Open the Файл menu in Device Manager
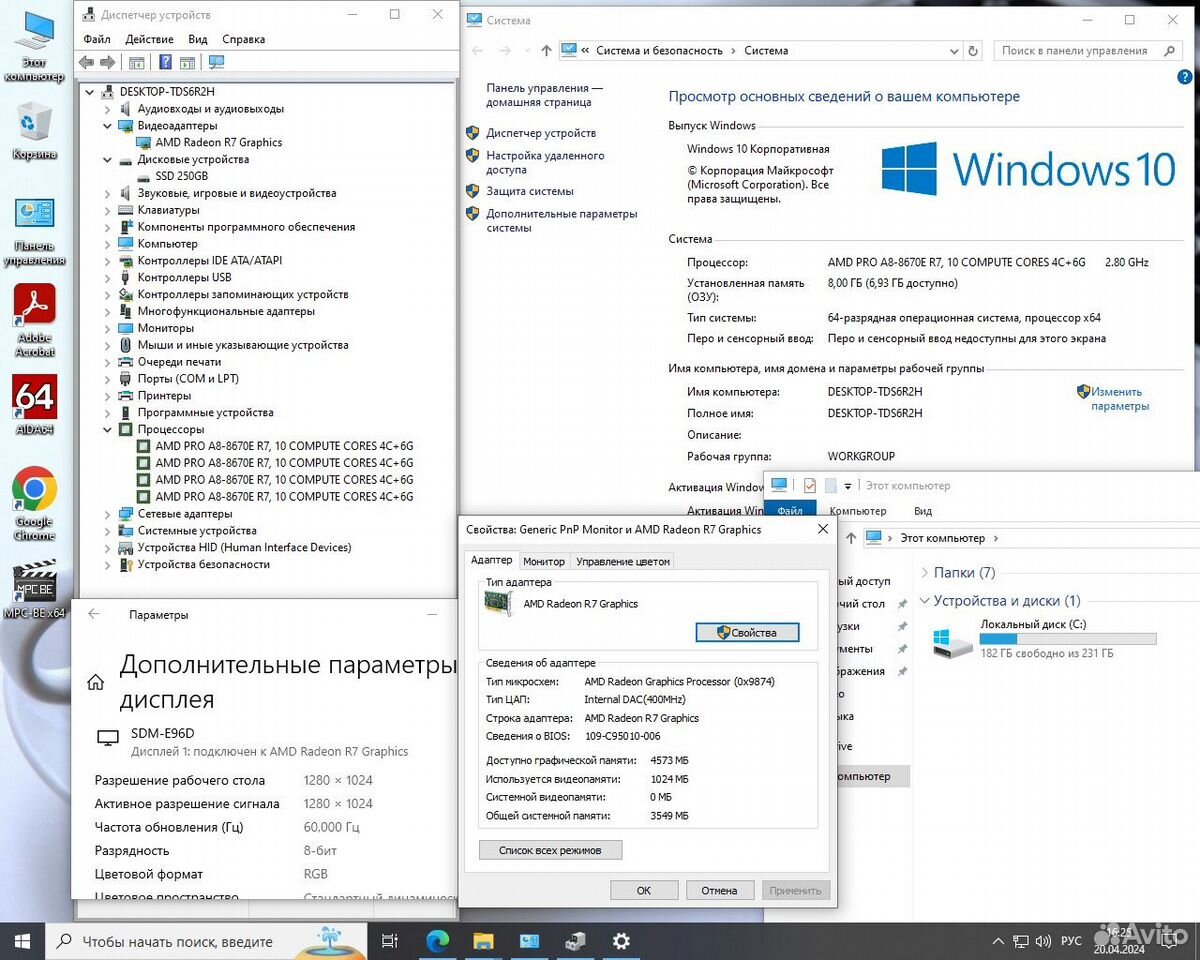The image size is (1200, 960). pos(97,39)
